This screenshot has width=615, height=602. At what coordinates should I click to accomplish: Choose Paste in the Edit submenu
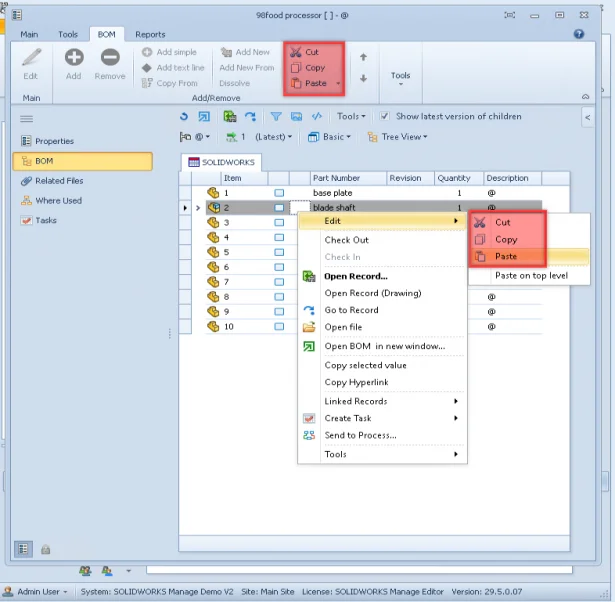point(506,257)
